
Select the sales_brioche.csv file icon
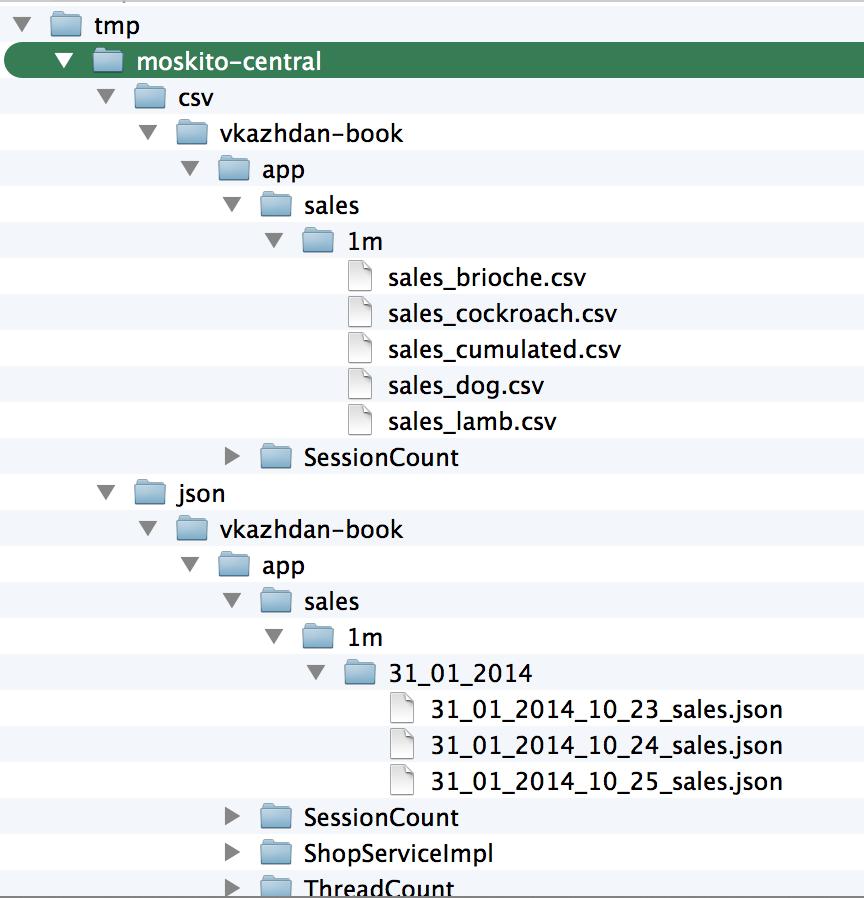pyautogui.click(x=360, y=276)
